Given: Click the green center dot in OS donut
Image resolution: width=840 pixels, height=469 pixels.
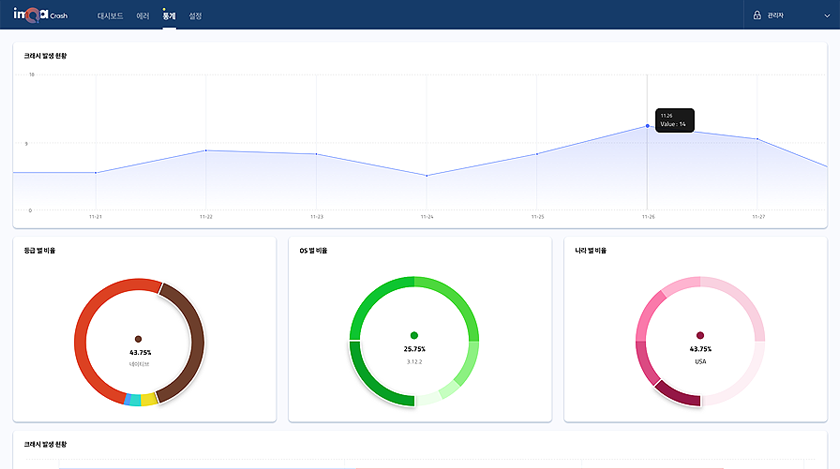Looking at the screenshot, I should (x=414, y=336).
